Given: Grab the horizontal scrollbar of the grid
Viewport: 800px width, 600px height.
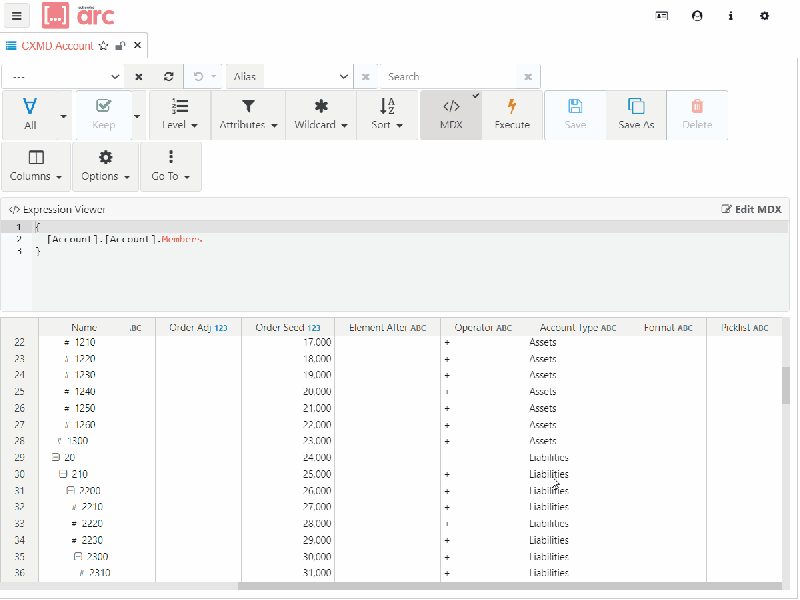Looking at the screenshot, I should pos(509,586).
